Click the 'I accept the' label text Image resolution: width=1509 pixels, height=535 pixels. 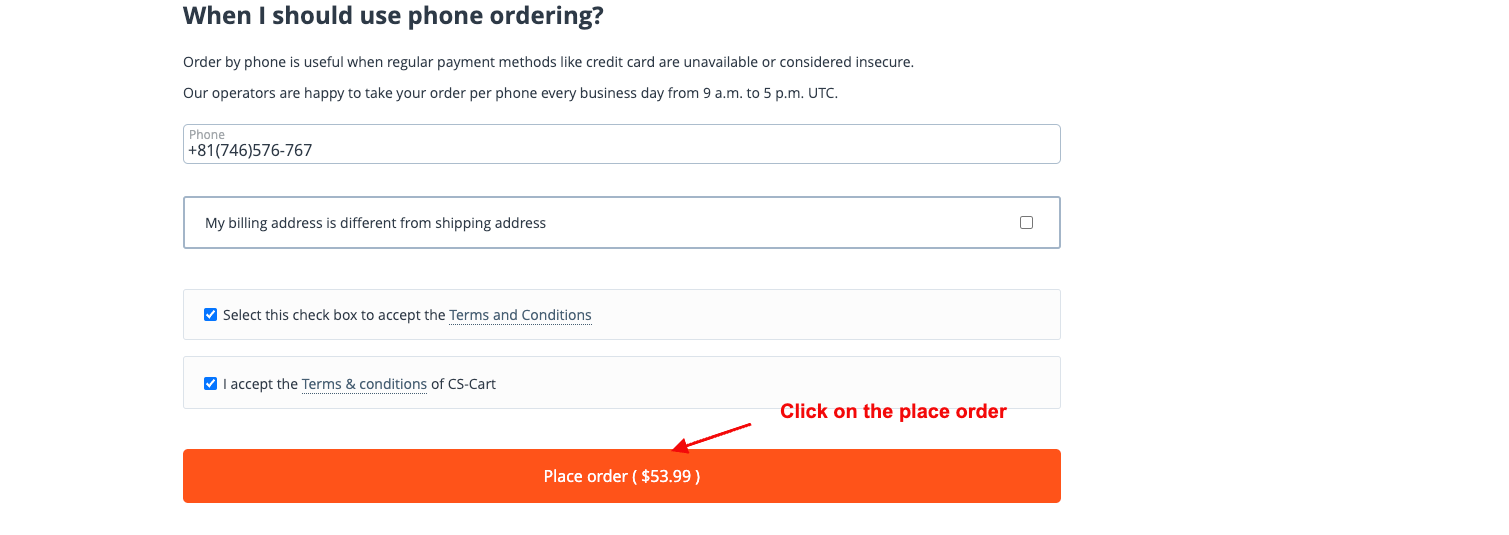tap(260, 384)
